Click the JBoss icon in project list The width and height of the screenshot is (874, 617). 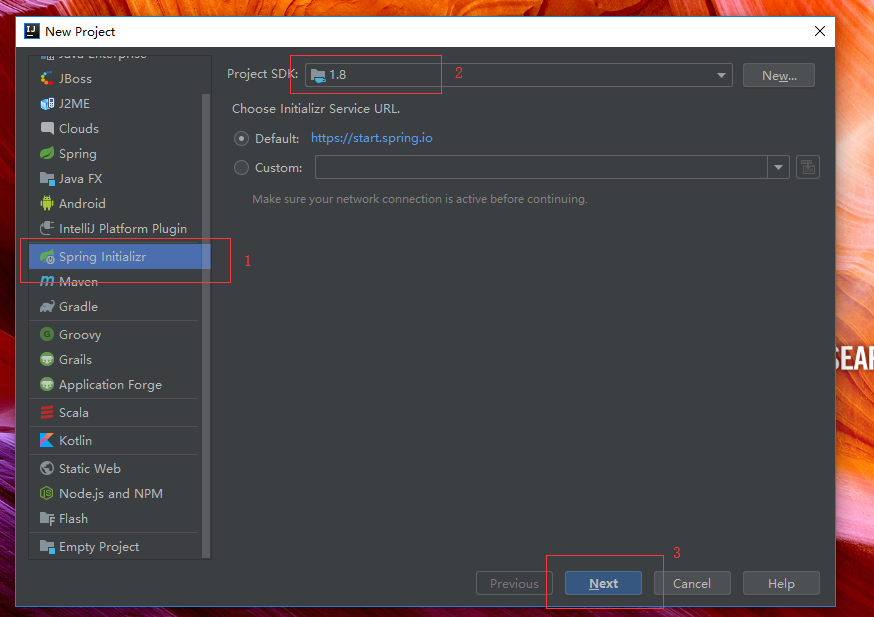(x=47, y=79)
